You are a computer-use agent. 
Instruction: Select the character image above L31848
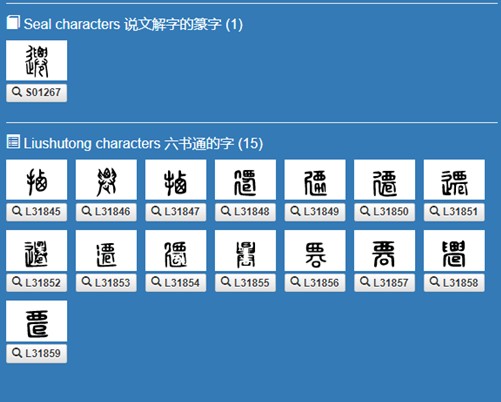click(245, 180)
